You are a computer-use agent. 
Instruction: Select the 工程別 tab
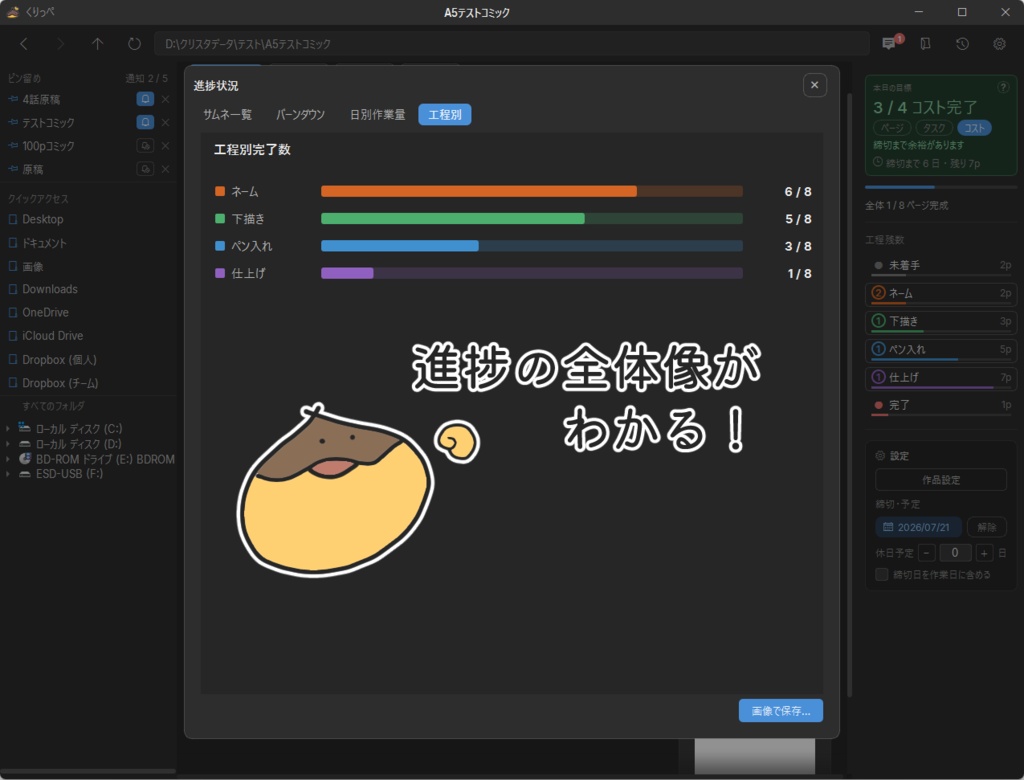tap(445, 114)
